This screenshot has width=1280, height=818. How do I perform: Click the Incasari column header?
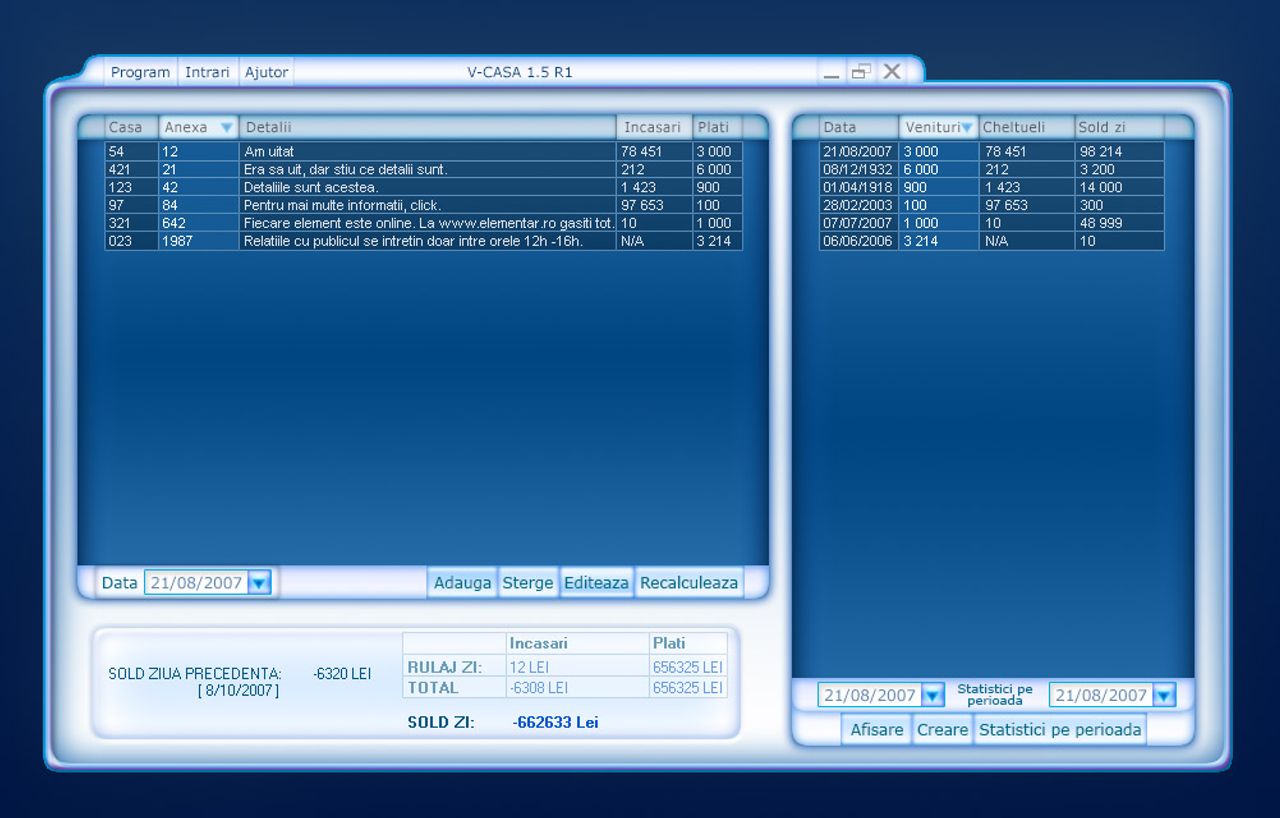651,127
